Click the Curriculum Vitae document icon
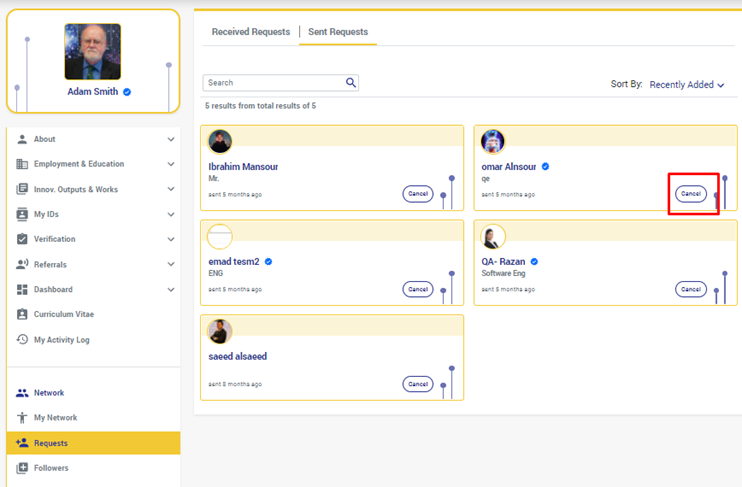 coord(22,314)
